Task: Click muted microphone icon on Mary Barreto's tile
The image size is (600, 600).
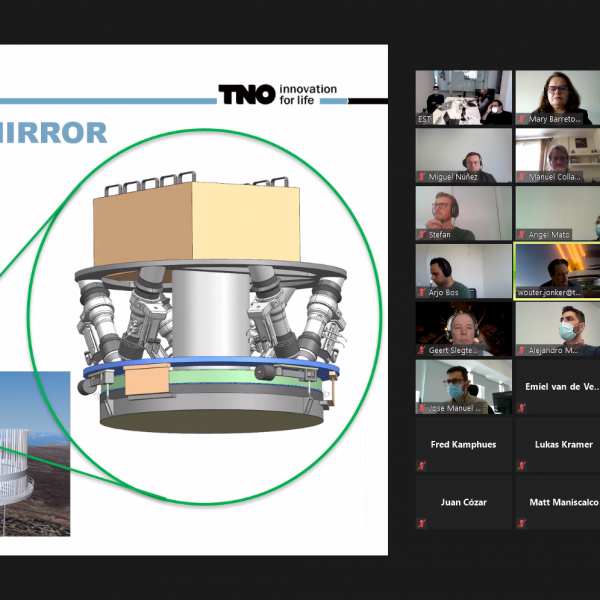Action: 521,119
